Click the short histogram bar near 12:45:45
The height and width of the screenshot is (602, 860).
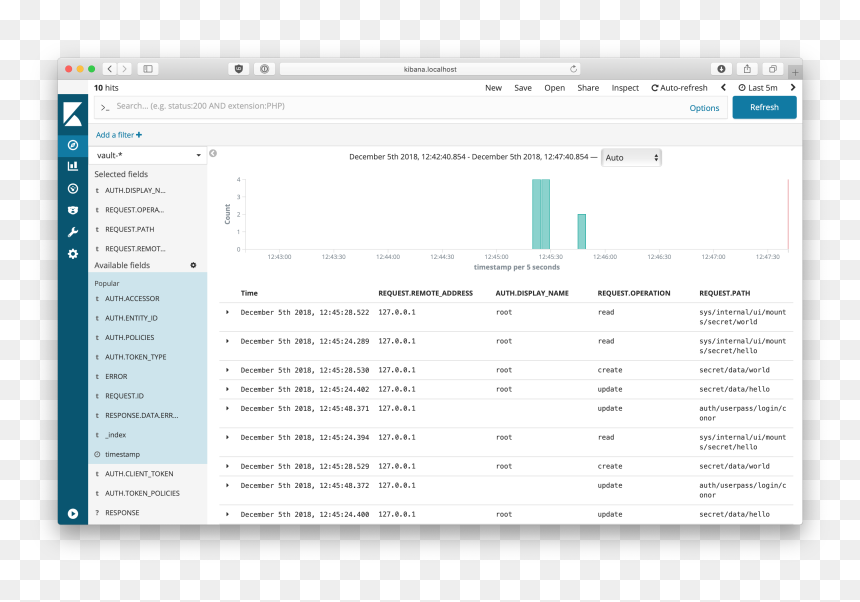(x=581, y=232)
